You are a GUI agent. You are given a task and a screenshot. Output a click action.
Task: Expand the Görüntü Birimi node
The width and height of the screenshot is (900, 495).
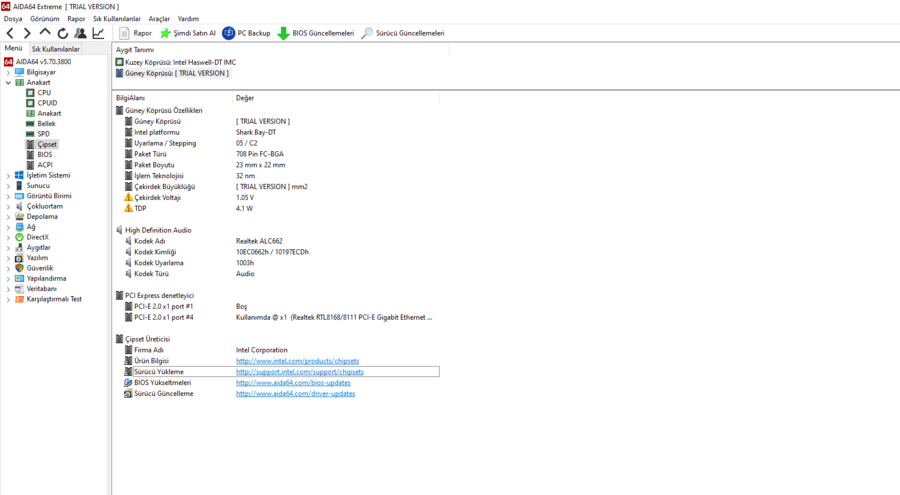pyautogui.click(x=8, y=196)
